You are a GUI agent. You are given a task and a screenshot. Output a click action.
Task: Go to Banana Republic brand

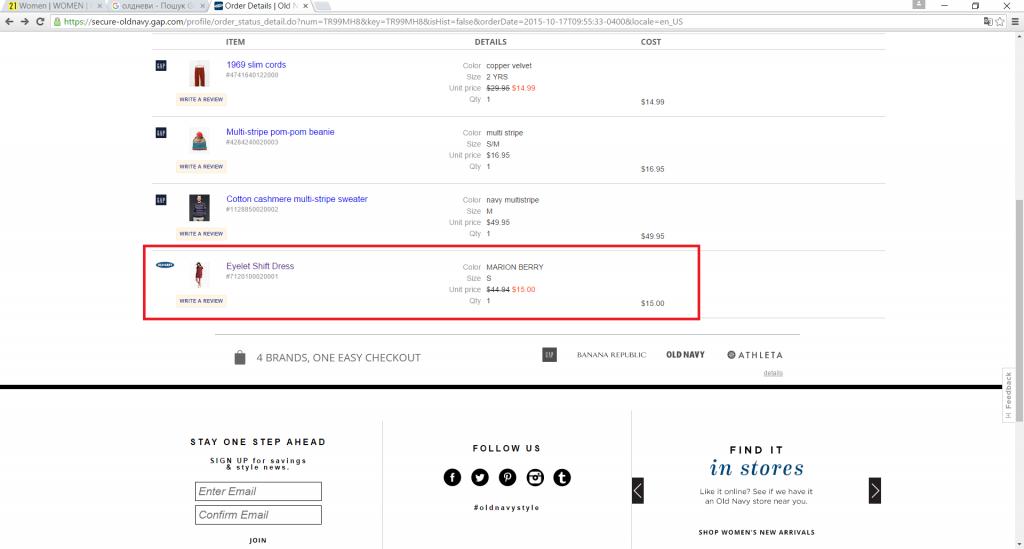[611, 355]
